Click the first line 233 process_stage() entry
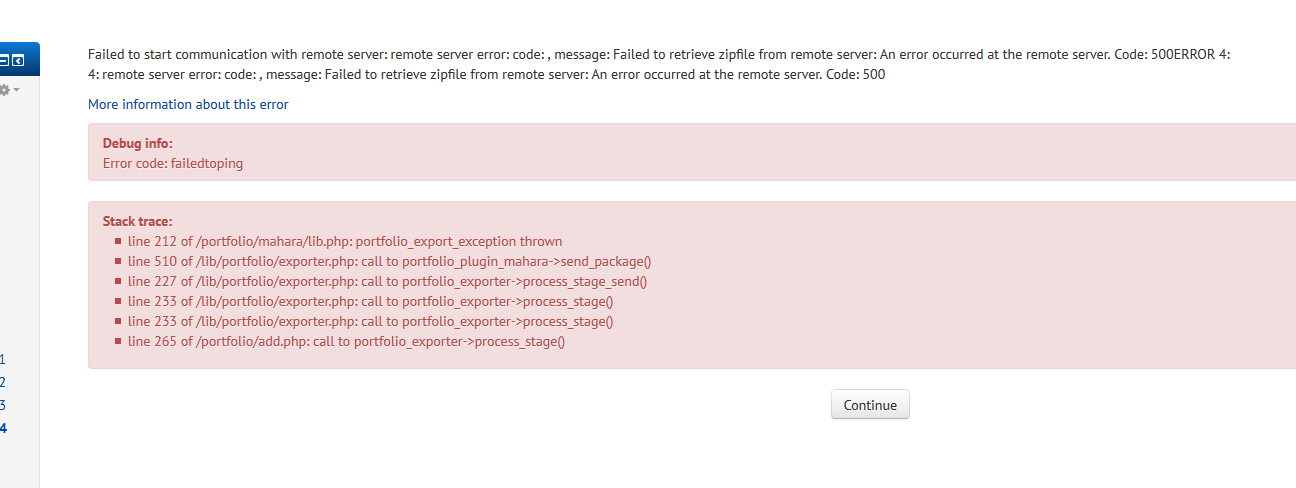This screenshot has height=488, width=1296. [370, 301]
